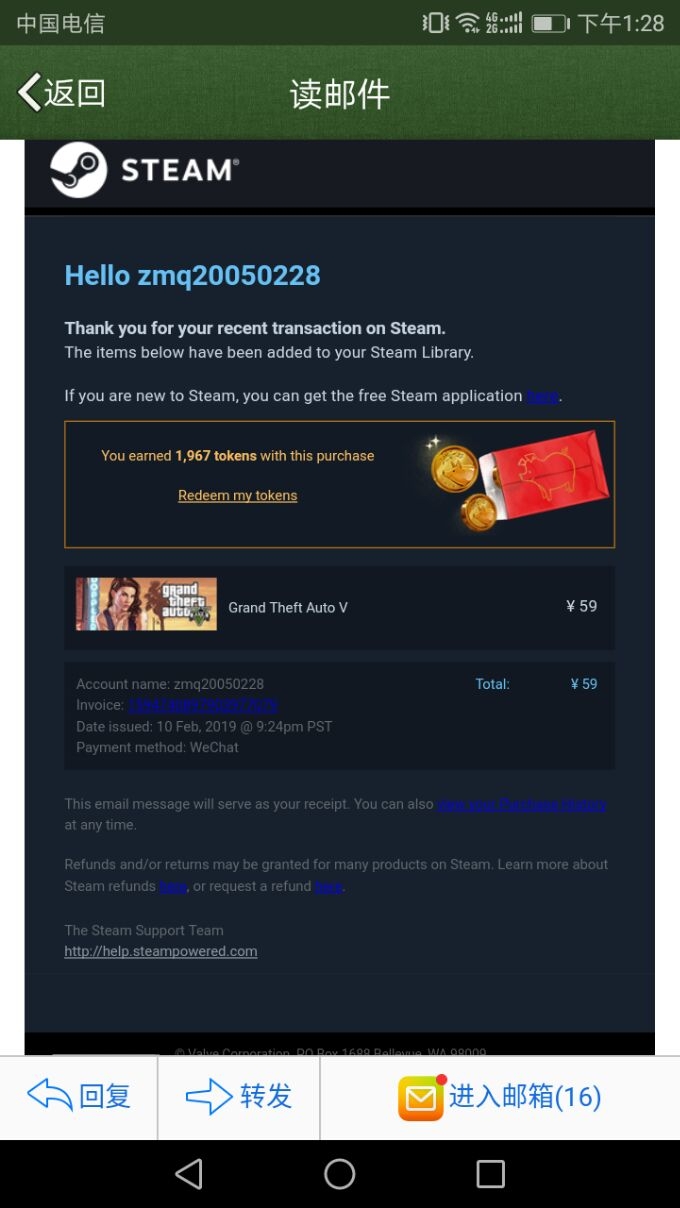Click the Steam logo icon
This screenshot has width=680, height=1208.
[x=79, y=170]
